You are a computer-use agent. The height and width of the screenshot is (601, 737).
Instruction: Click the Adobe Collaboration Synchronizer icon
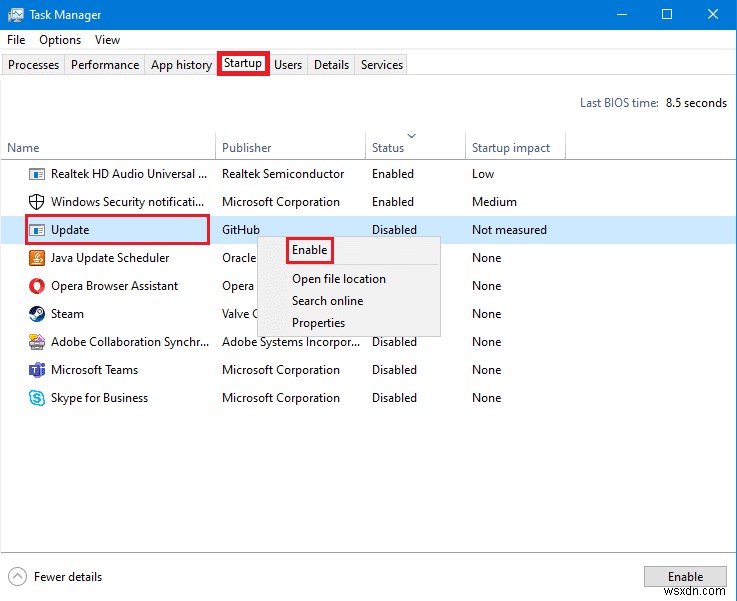click(x=37, y=342)
